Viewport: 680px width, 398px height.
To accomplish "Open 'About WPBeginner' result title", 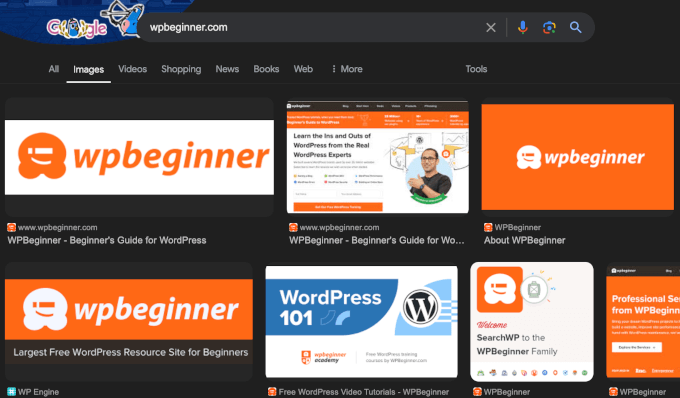I will (525, 240).
